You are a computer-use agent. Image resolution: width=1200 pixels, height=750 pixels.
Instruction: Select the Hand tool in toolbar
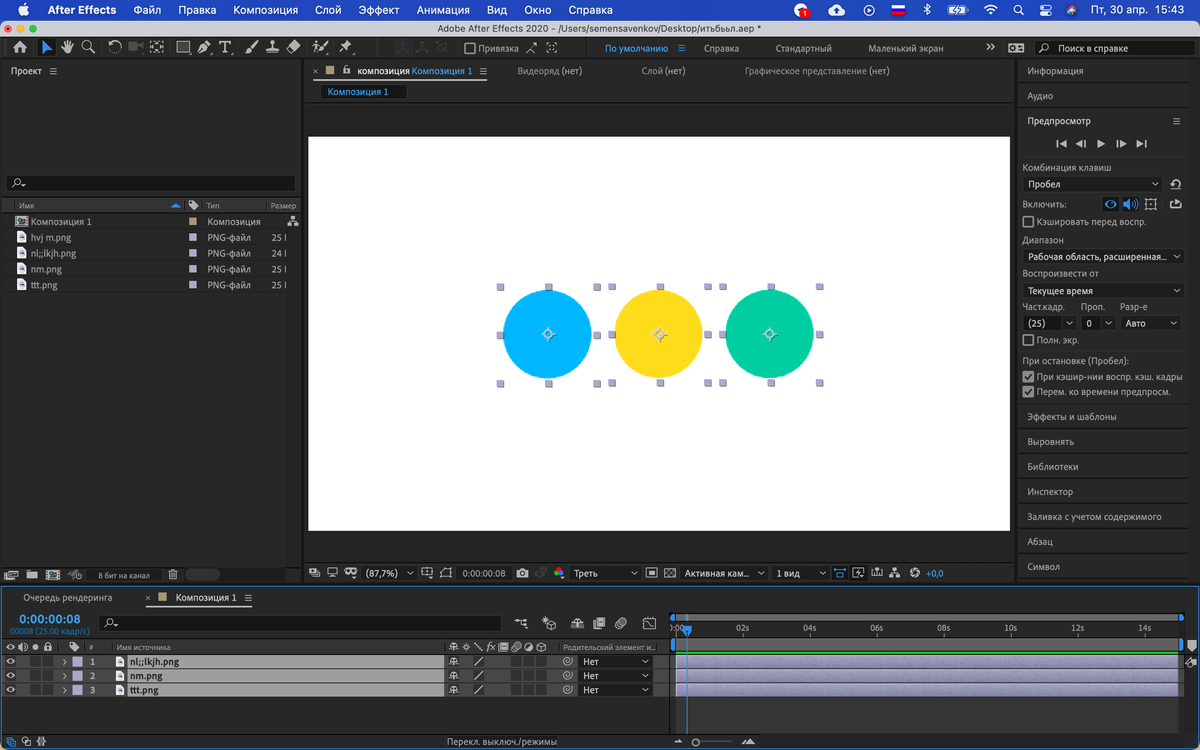(67, 47)
